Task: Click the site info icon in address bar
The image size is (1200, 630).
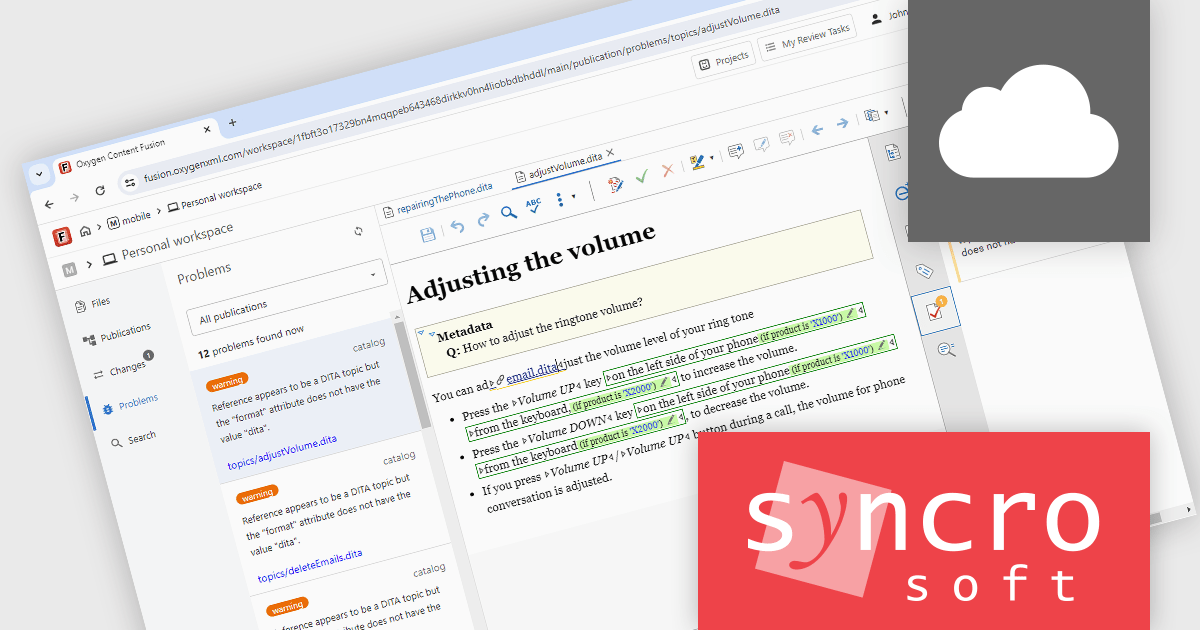Action: coord(130,182)
